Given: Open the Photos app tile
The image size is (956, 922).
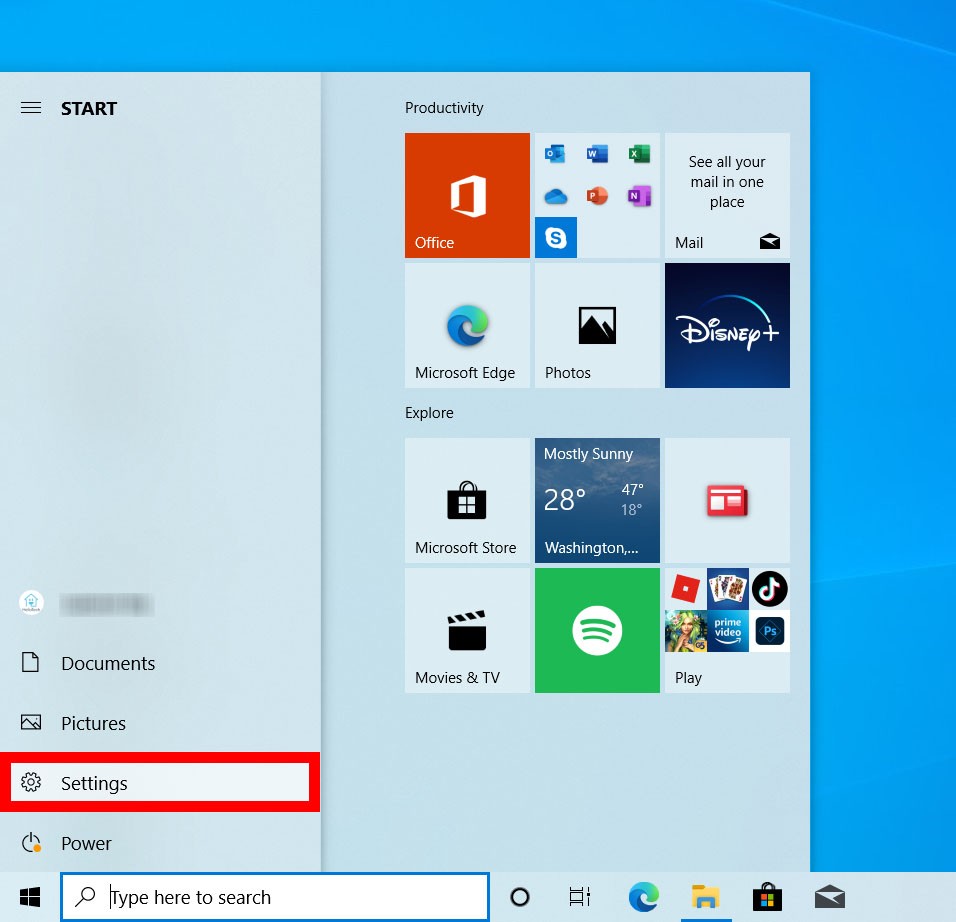Looking at the screenshot, I should pyautogui.click(x=597, y=325).
